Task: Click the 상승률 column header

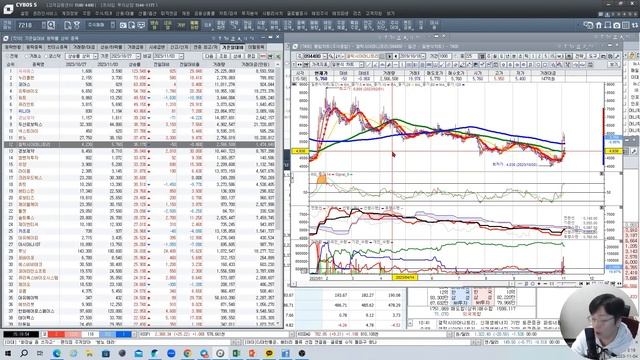Action: [x=135, y=64]
